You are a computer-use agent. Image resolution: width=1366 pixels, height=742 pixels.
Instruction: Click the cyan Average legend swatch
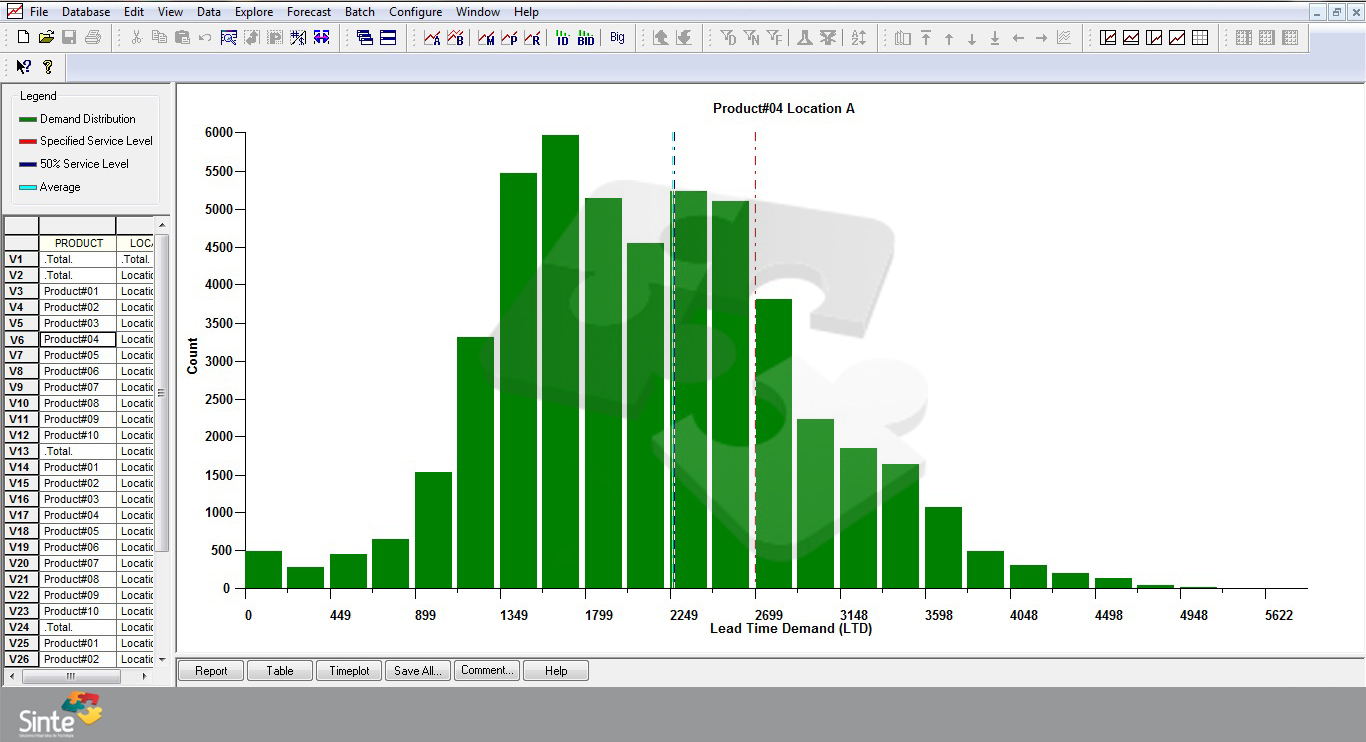tap(28, 187)
